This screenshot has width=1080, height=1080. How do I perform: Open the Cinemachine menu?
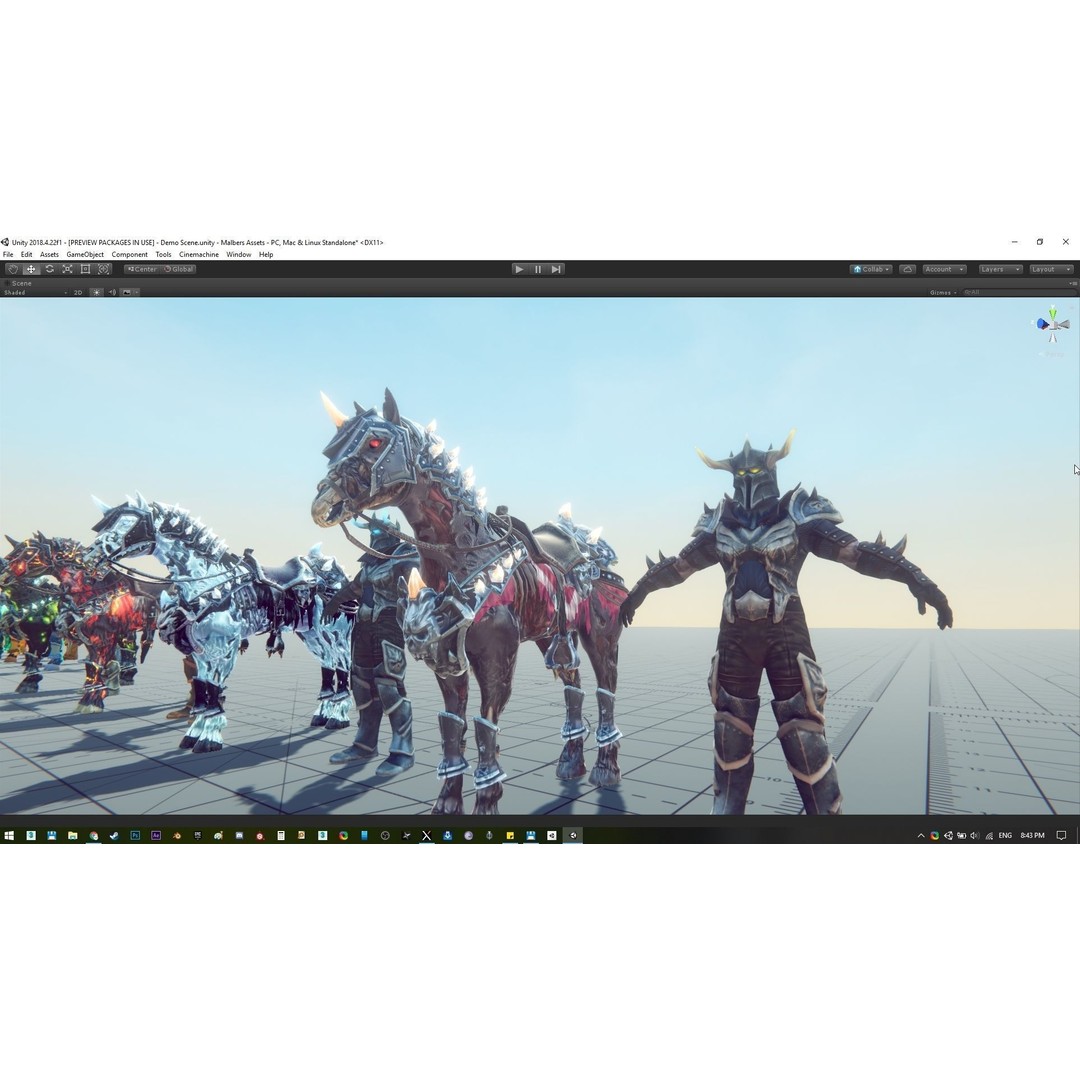pyautogui.click(x=199, y=255)
